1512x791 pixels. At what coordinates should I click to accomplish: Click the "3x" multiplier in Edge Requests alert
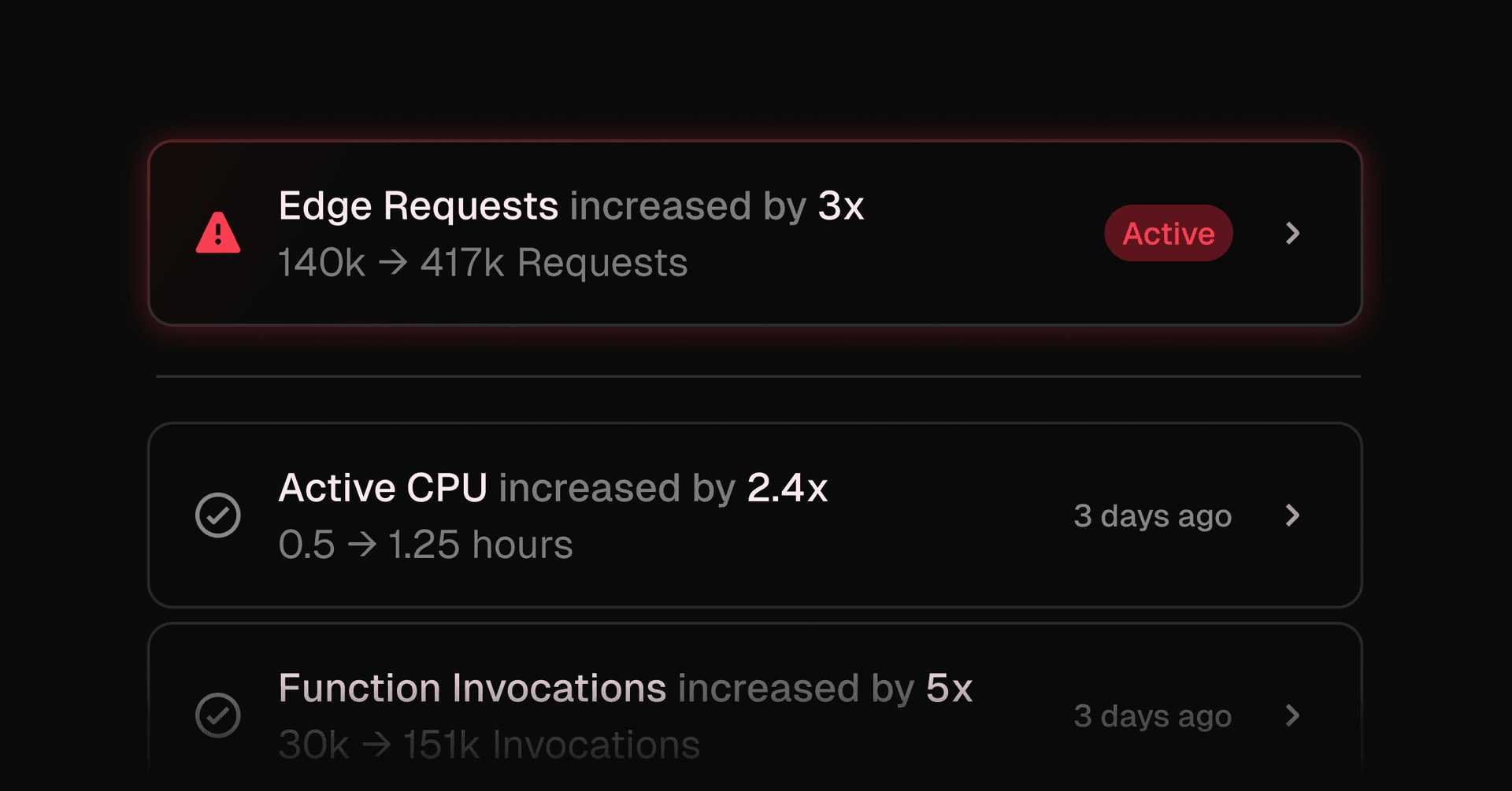(841, 206)
